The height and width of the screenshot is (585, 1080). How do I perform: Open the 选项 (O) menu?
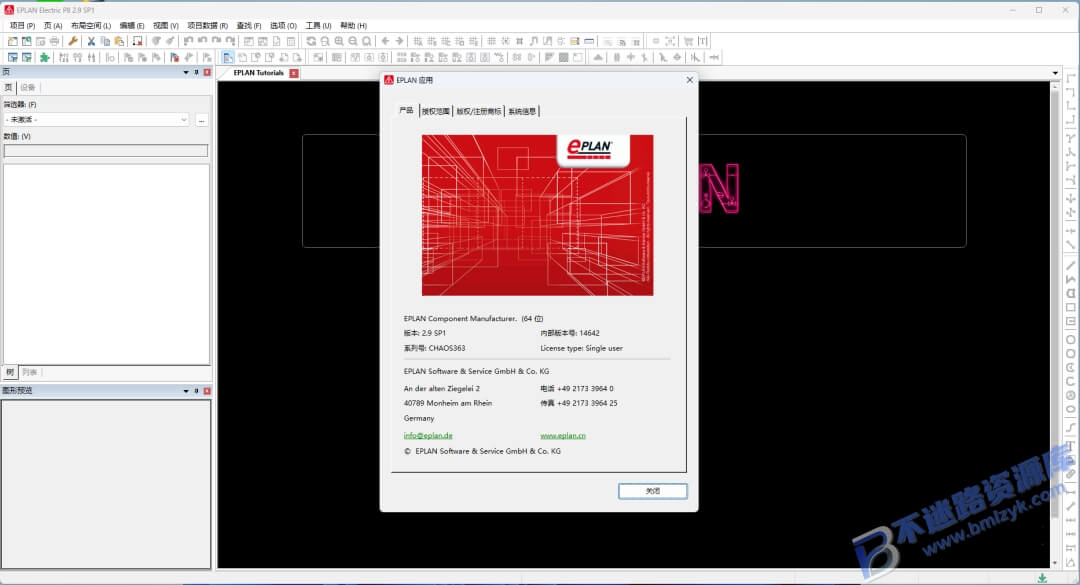[283, 25]
